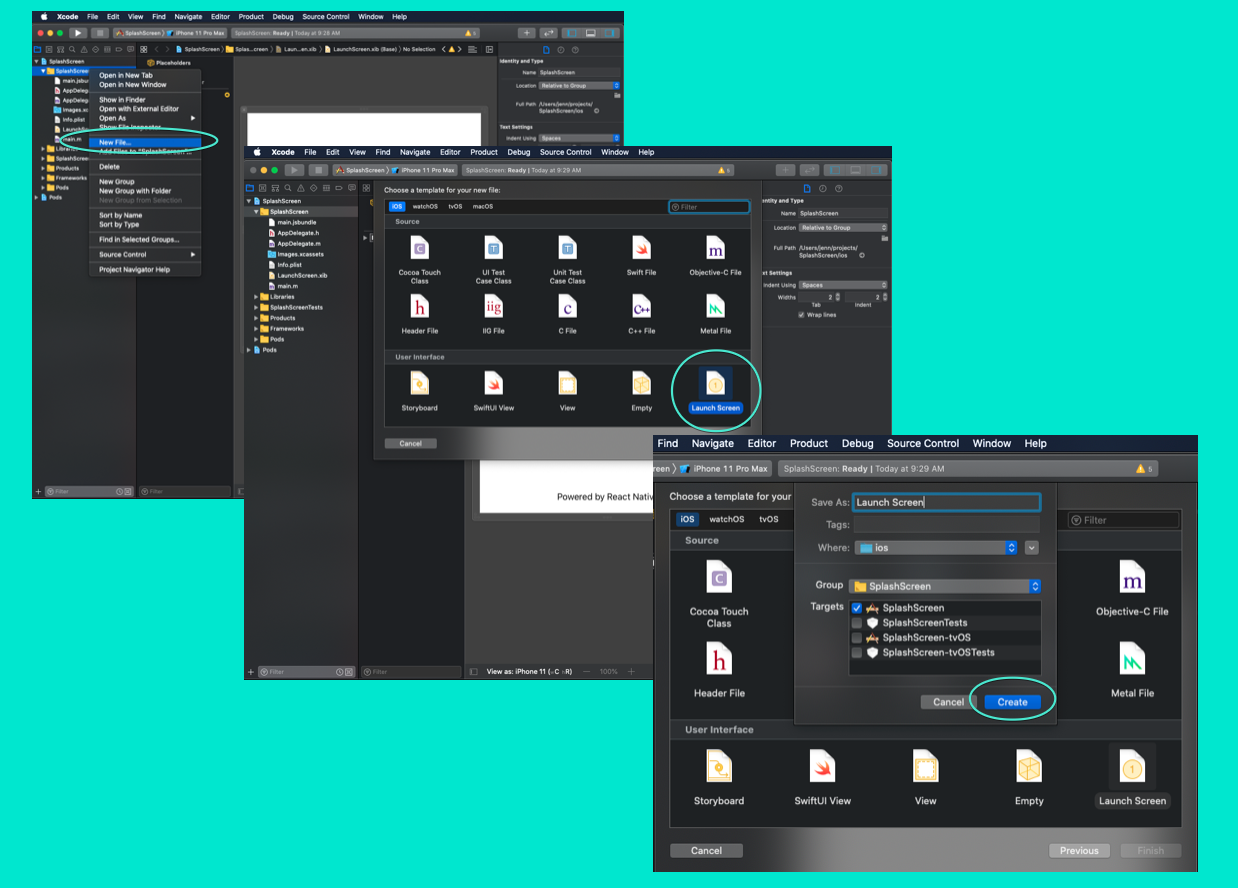Select IIG File template in middle window
This screenshot has width=1238, height=888.
pyautogui.click(x=493, y=314)
